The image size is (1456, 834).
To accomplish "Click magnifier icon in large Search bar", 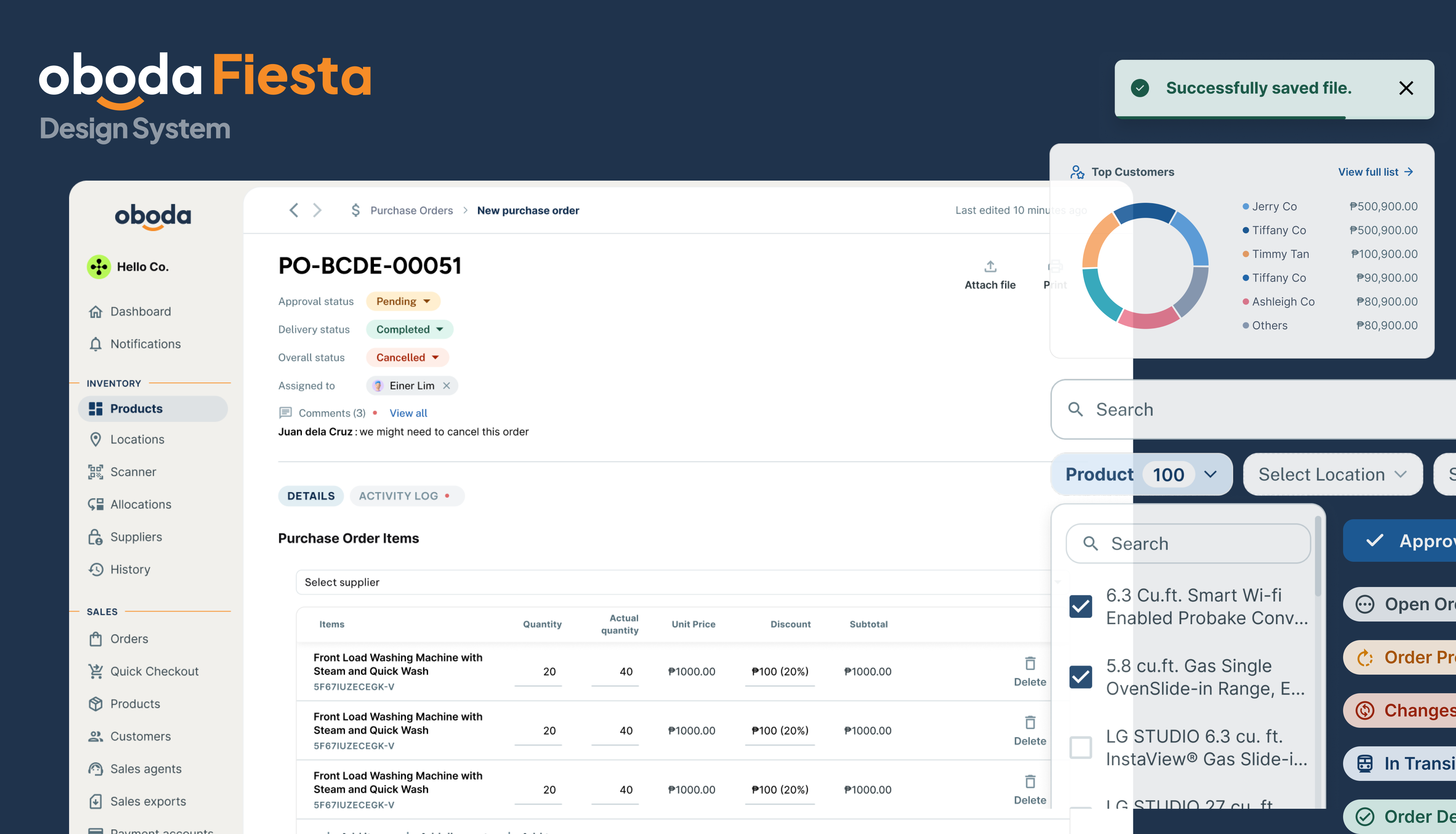I will [1075, 409].
